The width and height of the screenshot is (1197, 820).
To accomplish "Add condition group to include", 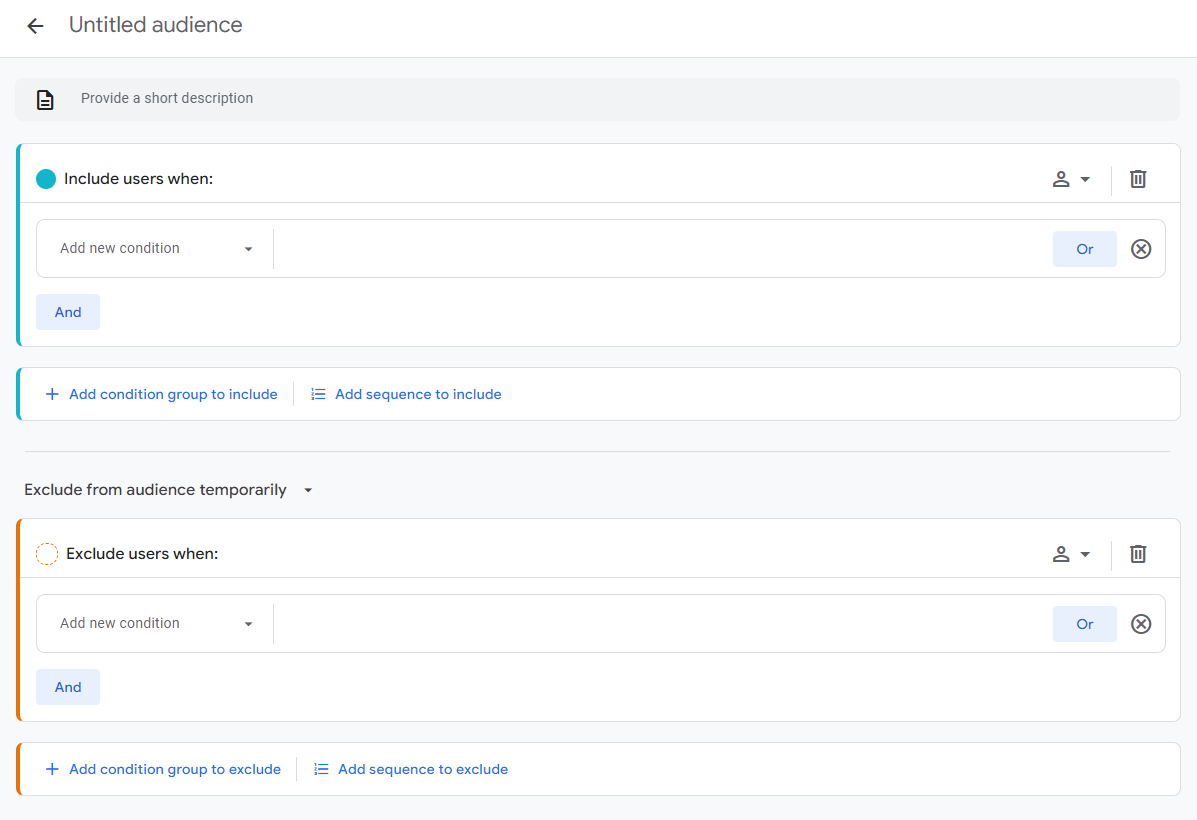I will (x=161, y=394).
